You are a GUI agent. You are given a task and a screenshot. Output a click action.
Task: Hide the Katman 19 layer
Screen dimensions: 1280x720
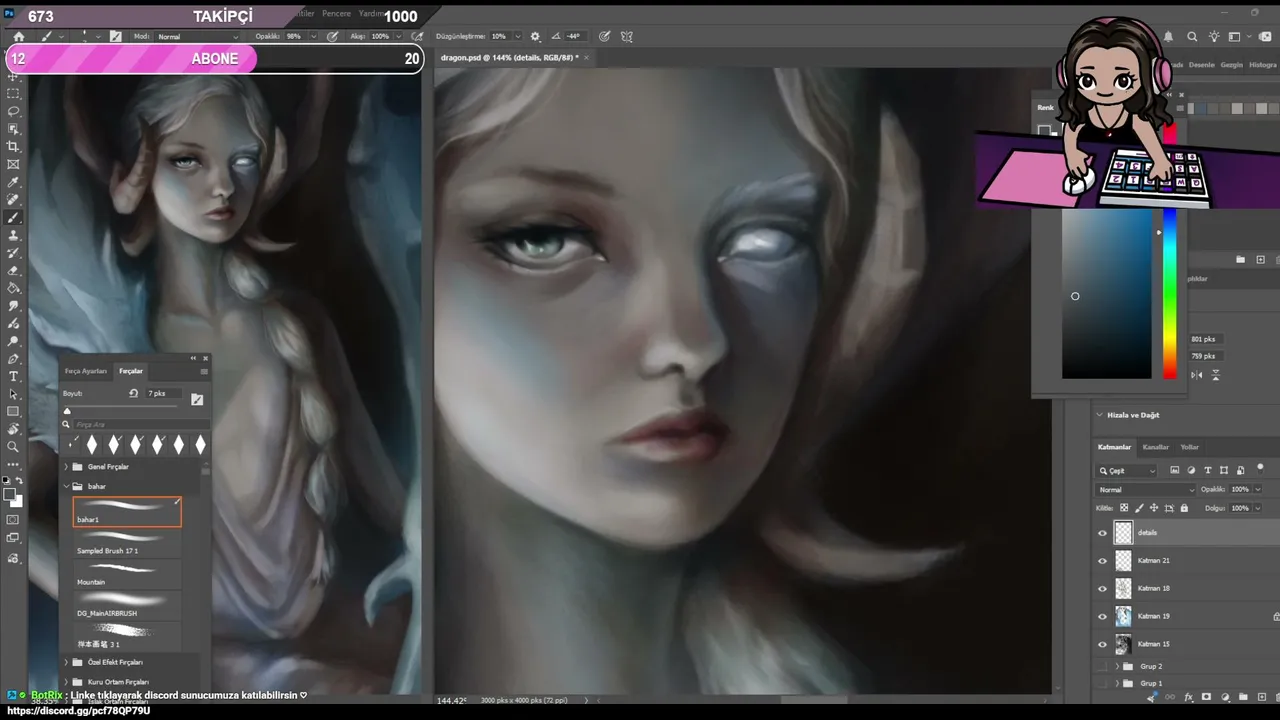coord(1103,617)
